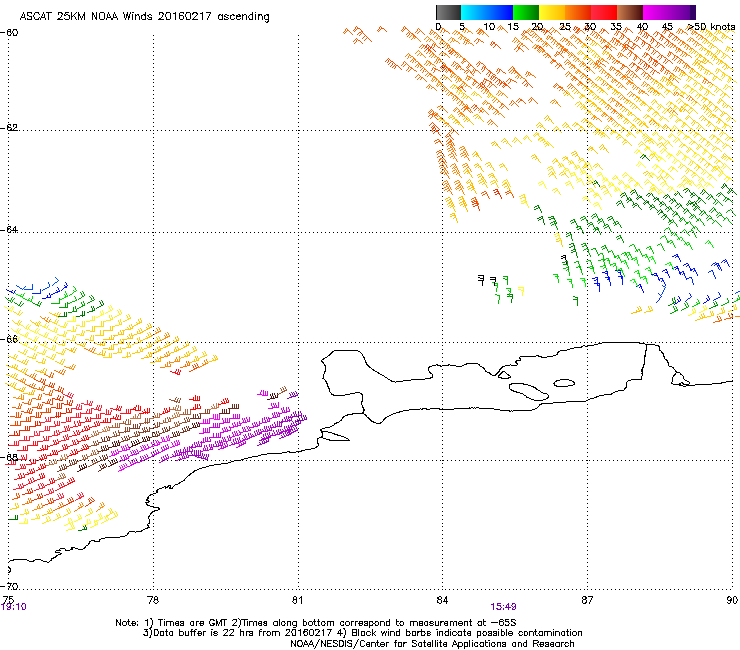Screen dimensions: 740x650
Task: Select the red 30-35 knots legend segment
Action: pos(604,12)
